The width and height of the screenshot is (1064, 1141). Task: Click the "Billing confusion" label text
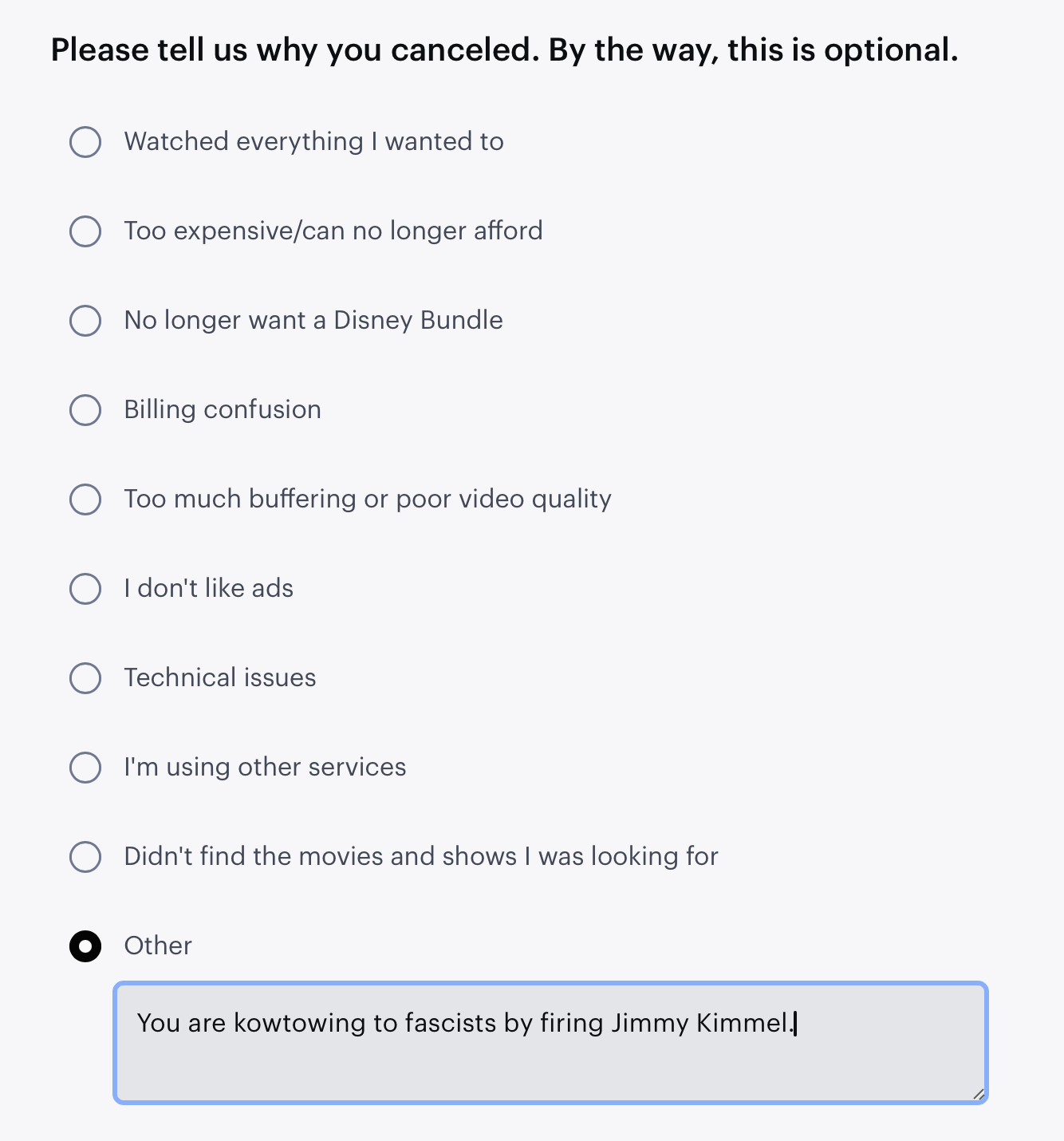pos(223,410)
